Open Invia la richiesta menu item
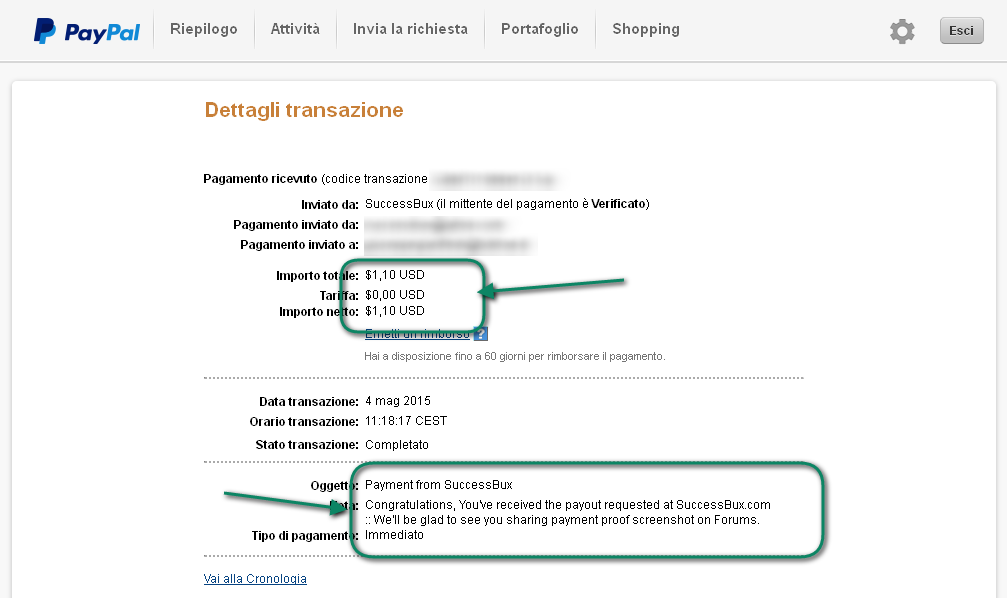Screen dimensions: 1007x598 410,29
